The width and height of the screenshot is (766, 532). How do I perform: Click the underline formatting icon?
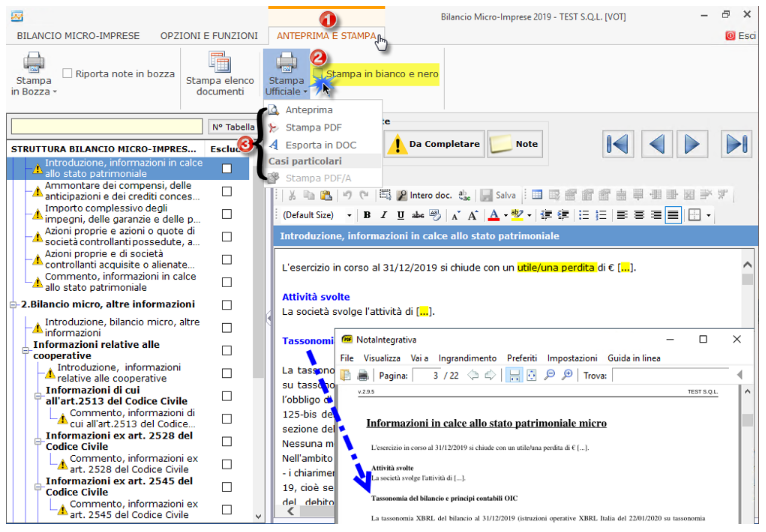(397, 215)
